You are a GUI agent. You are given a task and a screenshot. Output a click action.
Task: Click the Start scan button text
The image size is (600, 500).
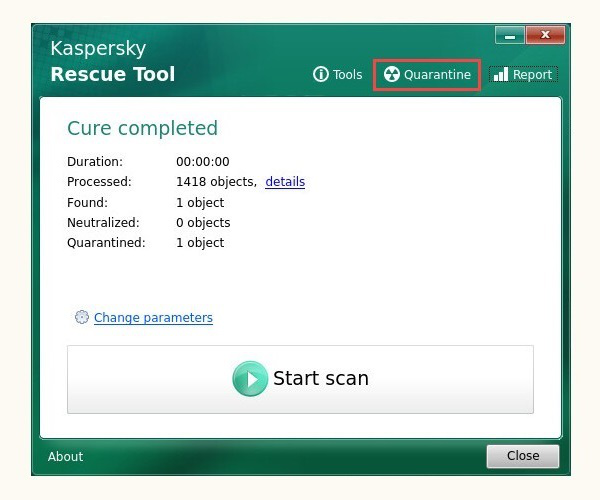click(x=320, y=379)
